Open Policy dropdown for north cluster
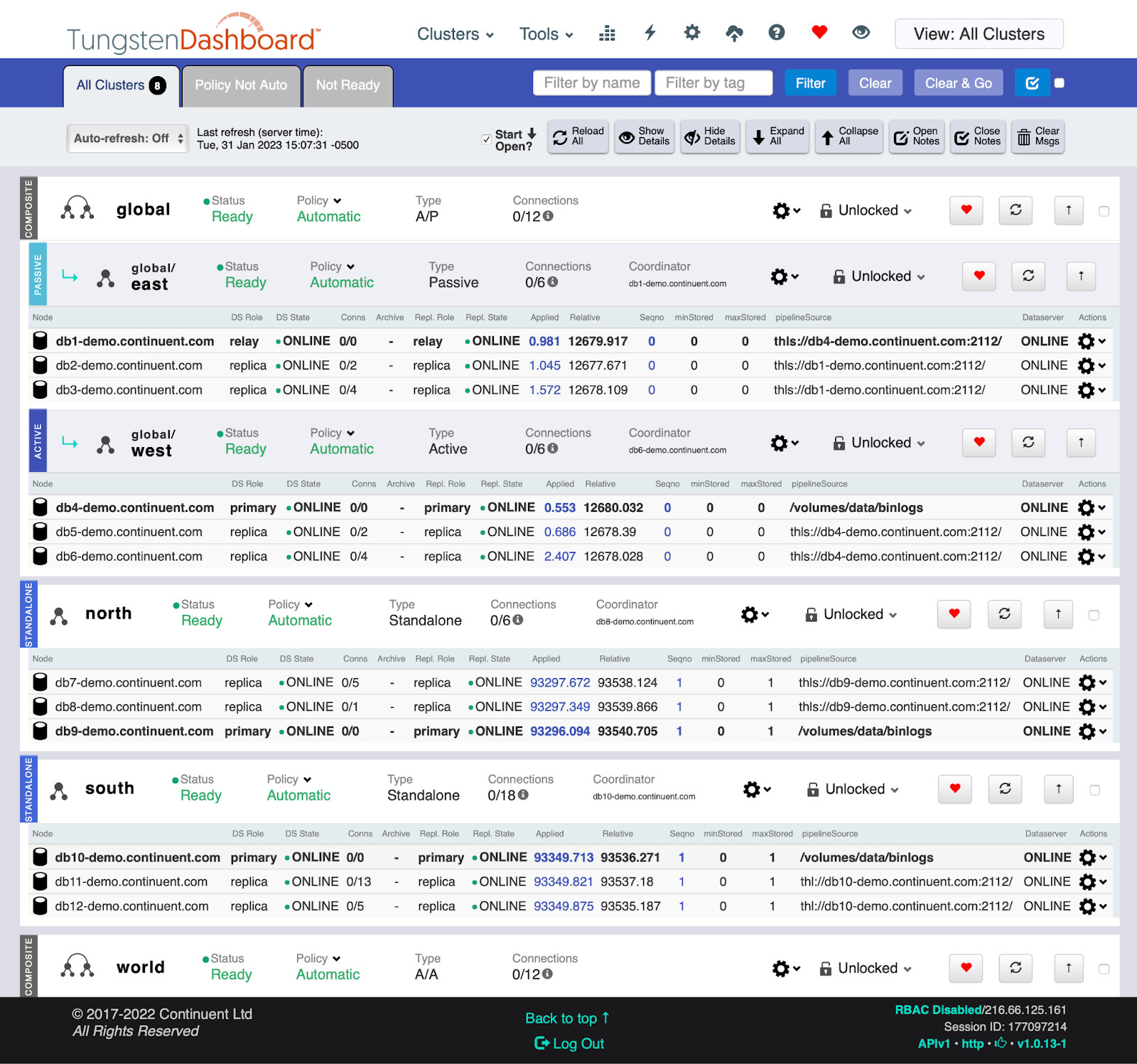1137x1064 pixels. 290,604
